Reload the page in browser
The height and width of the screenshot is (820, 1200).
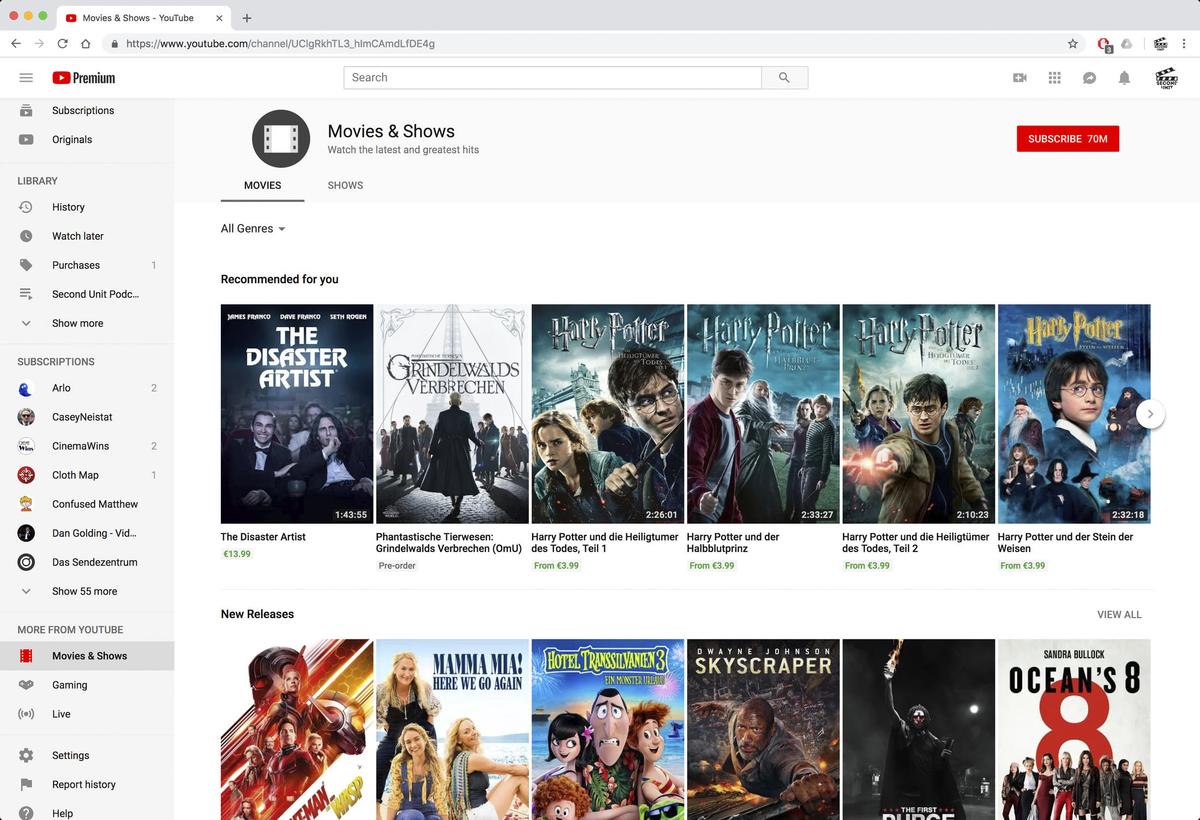point(62,44)
